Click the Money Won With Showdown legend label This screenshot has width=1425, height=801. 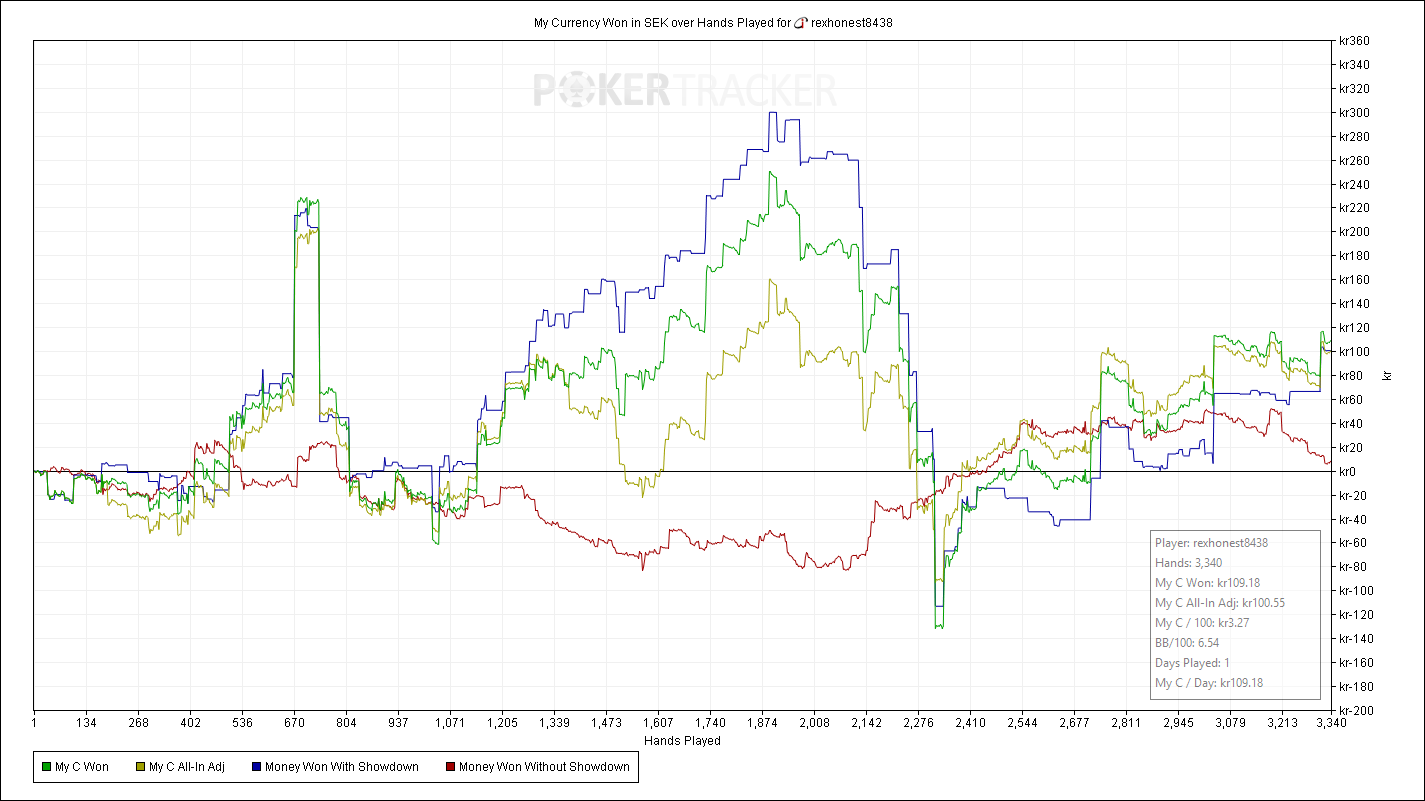342,767
